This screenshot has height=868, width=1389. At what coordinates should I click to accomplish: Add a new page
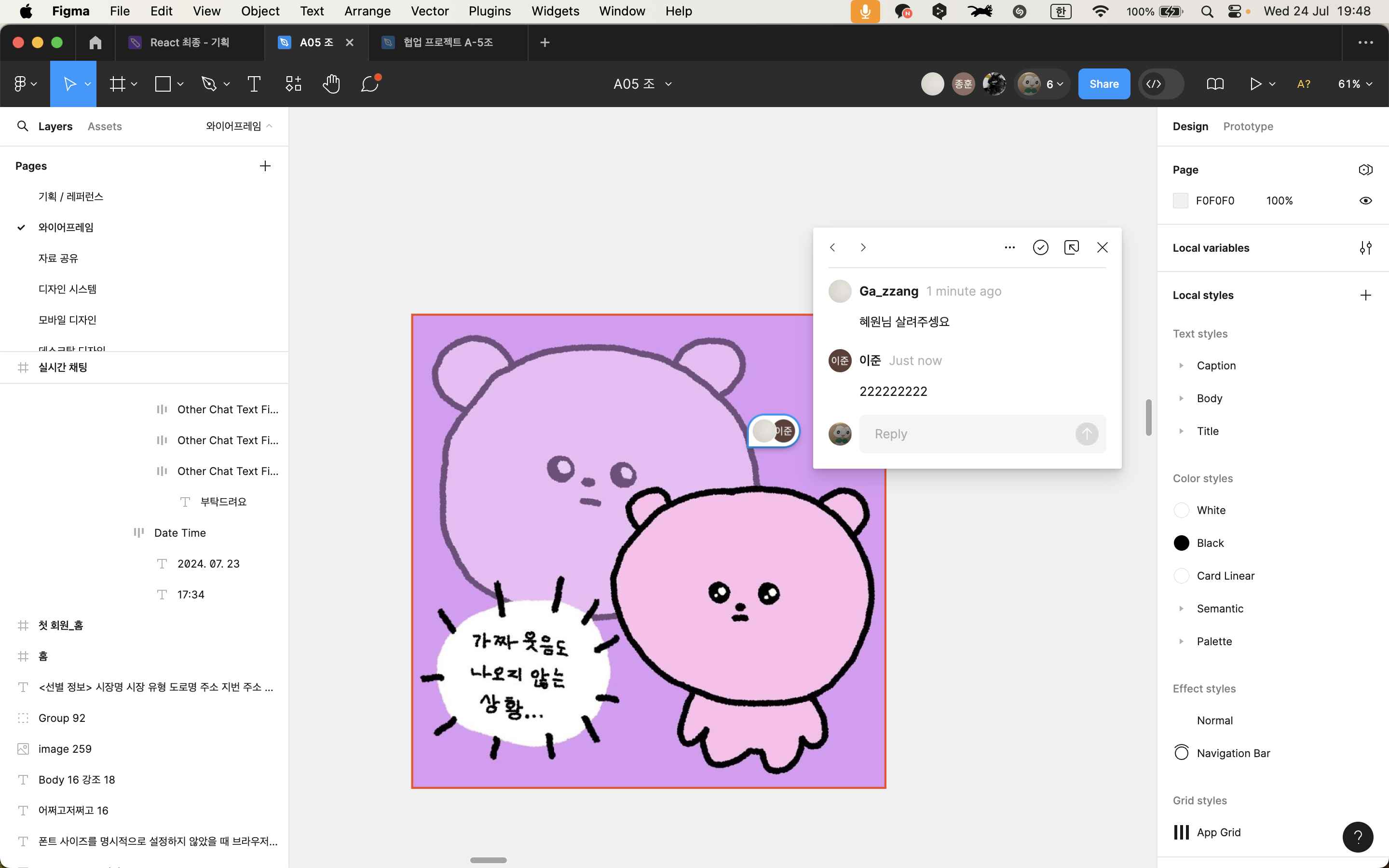265,166
